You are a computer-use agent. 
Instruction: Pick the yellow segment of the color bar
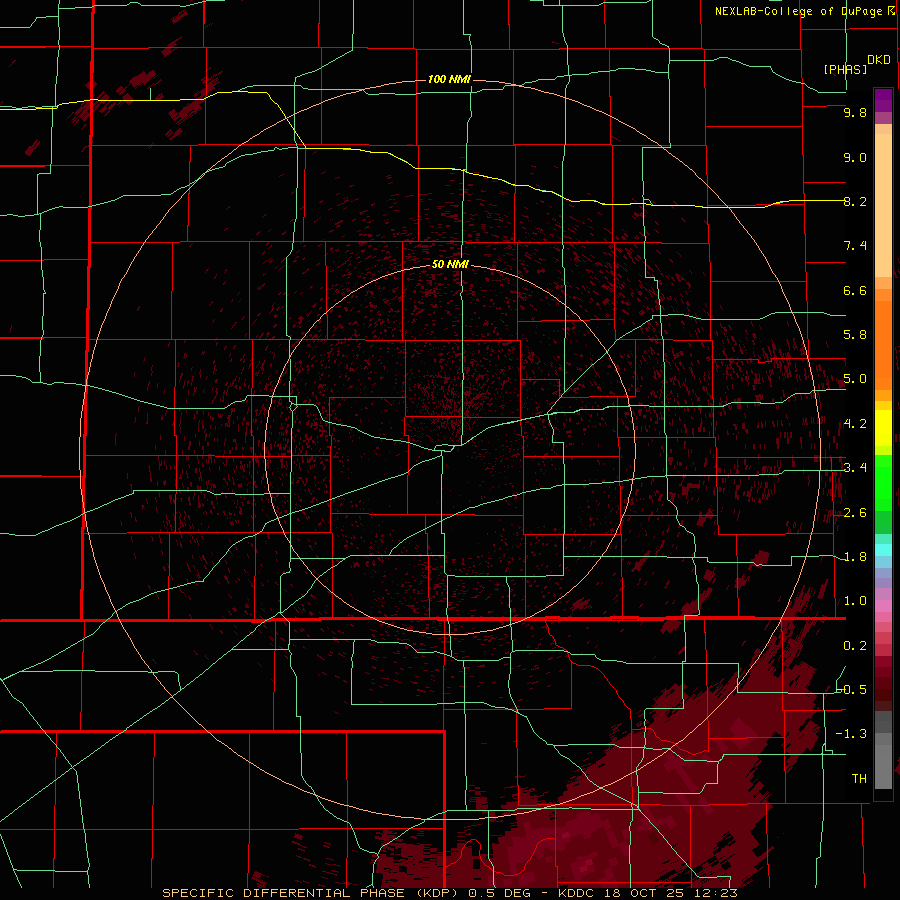coord(883,428)
